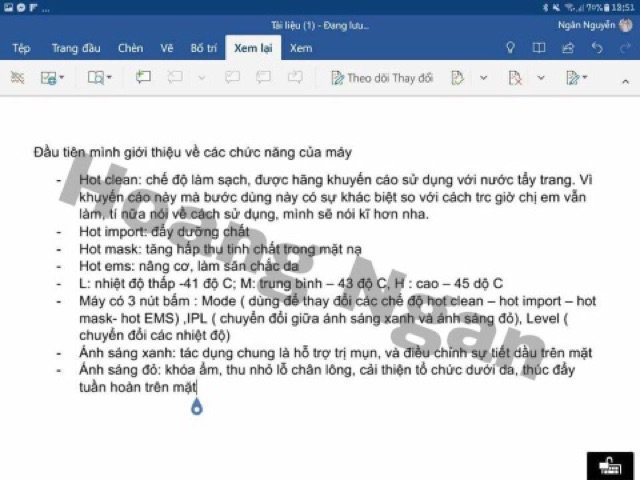
Task: Accept the tracked change
Action: pyautogui.click(x=458, y=78)
